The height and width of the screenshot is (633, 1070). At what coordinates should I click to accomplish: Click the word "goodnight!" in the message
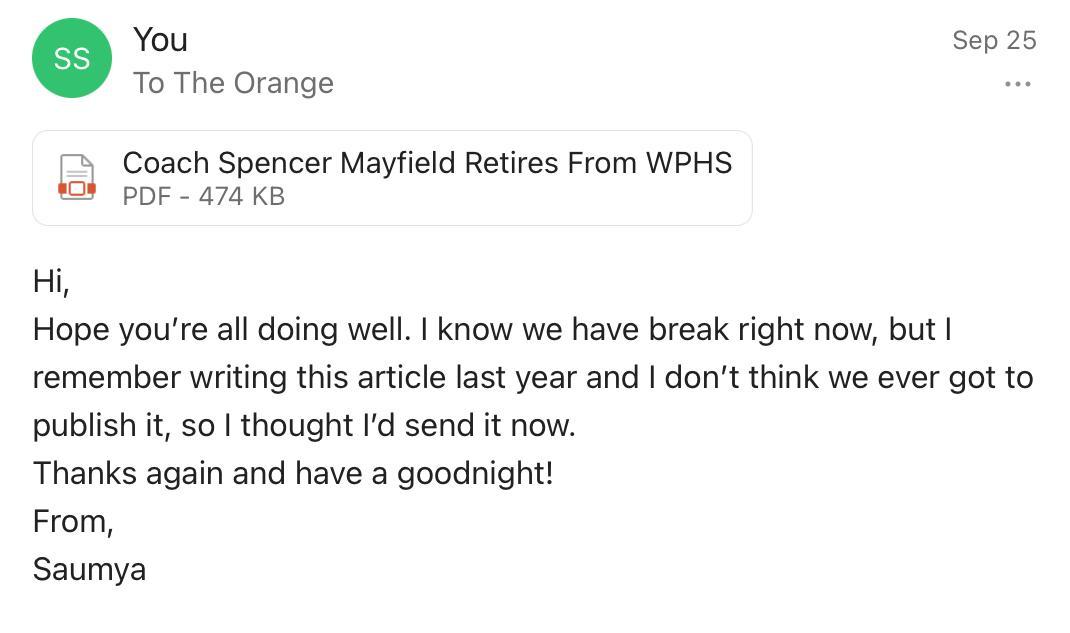[474, 472]
